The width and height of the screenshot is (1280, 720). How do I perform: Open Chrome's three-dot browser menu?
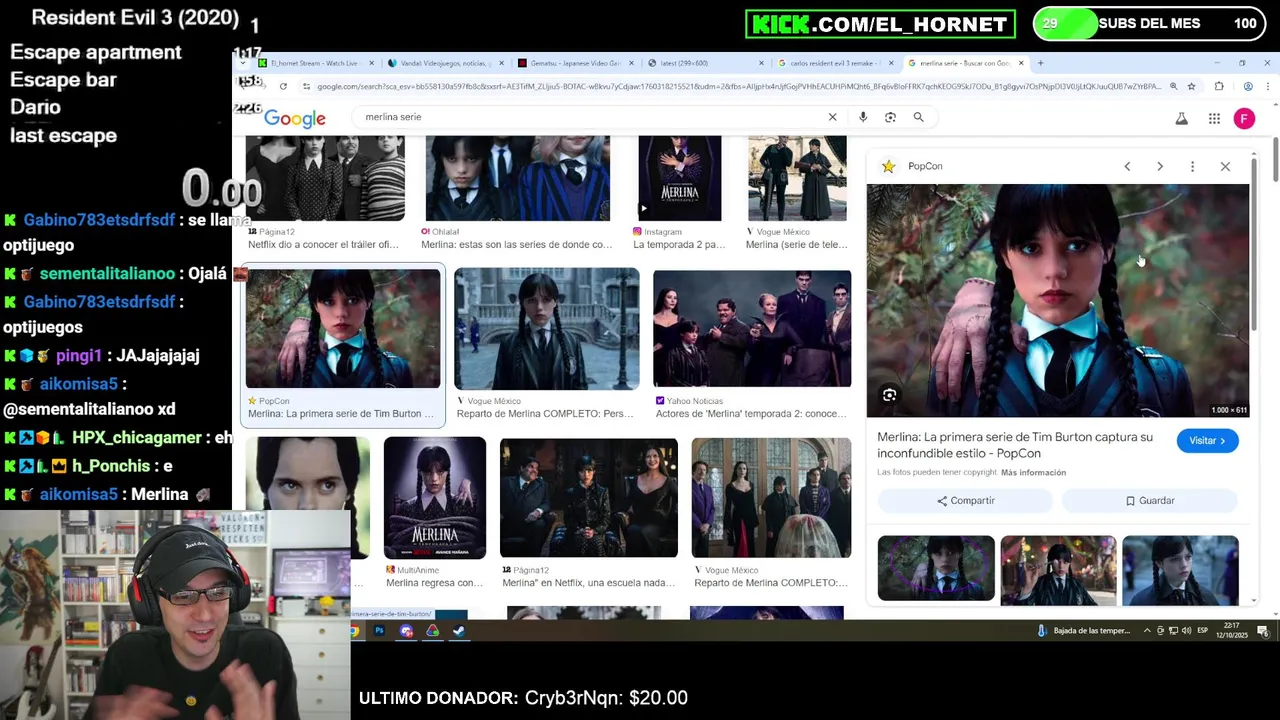[x=1266, y=86]
